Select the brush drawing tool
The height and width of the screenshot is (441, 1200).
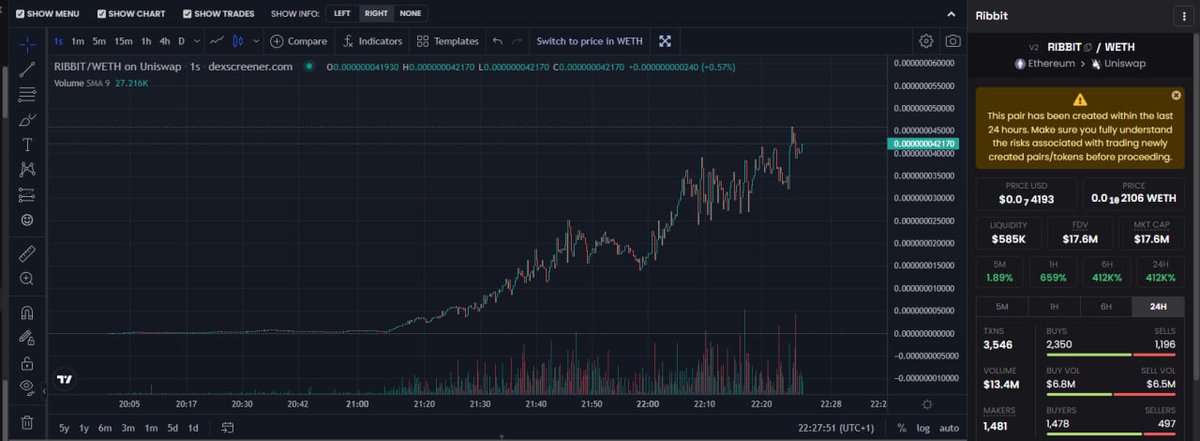28,119
